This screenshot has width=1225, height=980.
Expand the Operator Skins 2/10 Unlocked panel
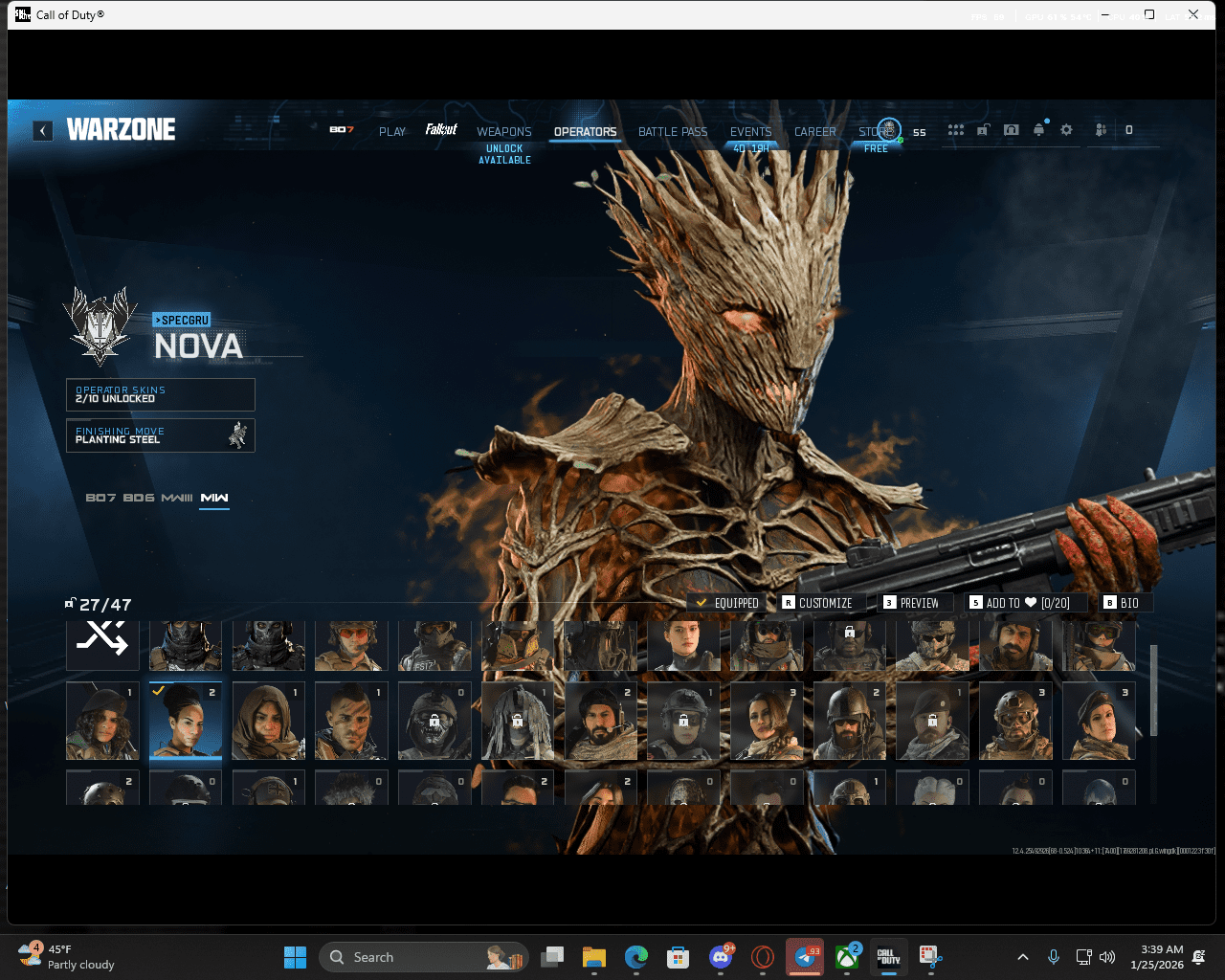point(161,394)
